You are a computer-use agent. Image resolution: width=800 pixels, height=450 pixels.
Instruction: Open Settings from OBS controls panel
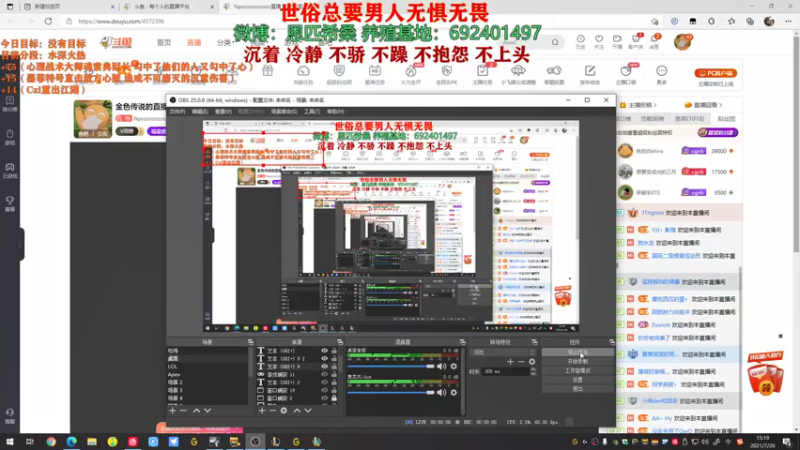(x=578, y=380)
